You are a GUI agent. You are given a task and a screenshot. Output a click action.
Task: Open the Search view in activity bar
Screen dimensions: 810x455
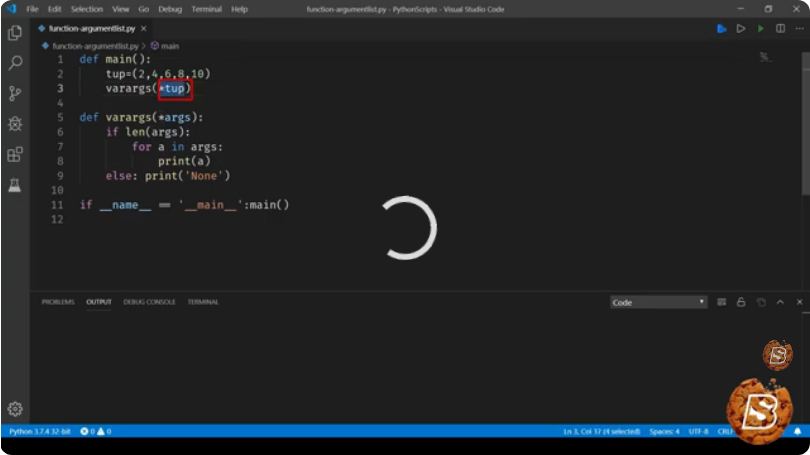[x=15, y=63]
